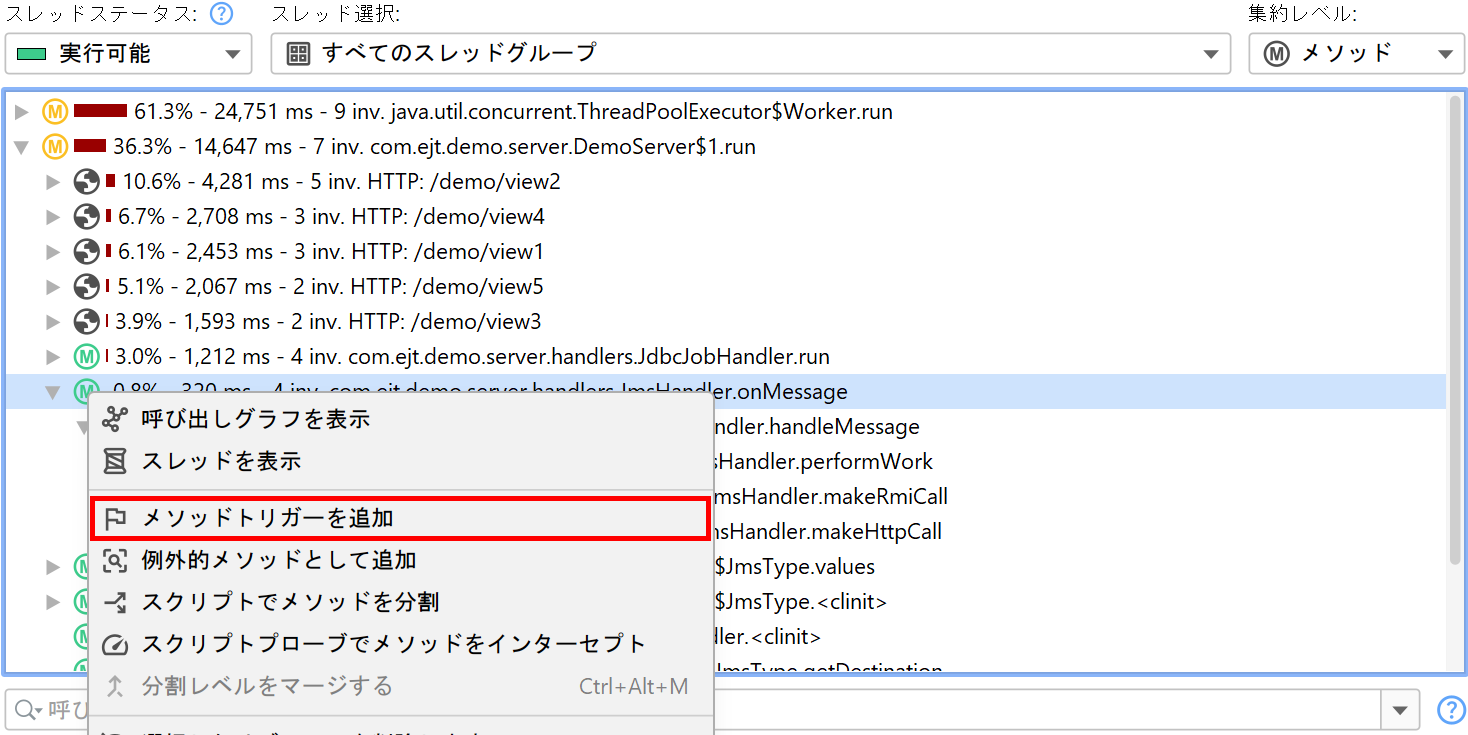
Task: Open the 集約レベル dropdown showing メソッド
Action: (1356, 54)
